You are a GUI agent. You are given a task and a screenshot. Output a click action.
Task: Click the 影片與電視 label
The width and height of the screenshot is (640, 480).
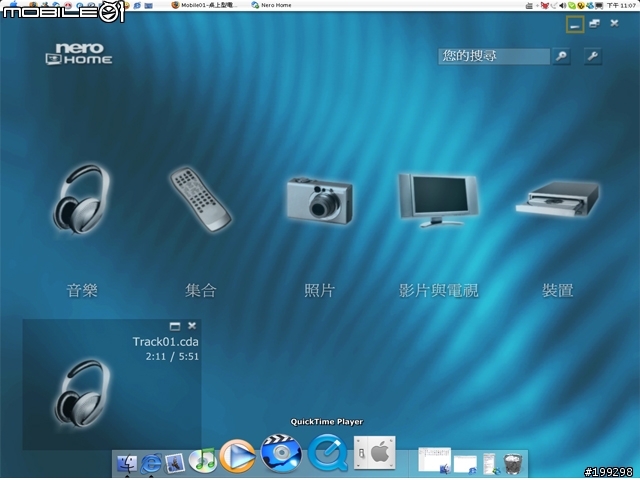438,291
